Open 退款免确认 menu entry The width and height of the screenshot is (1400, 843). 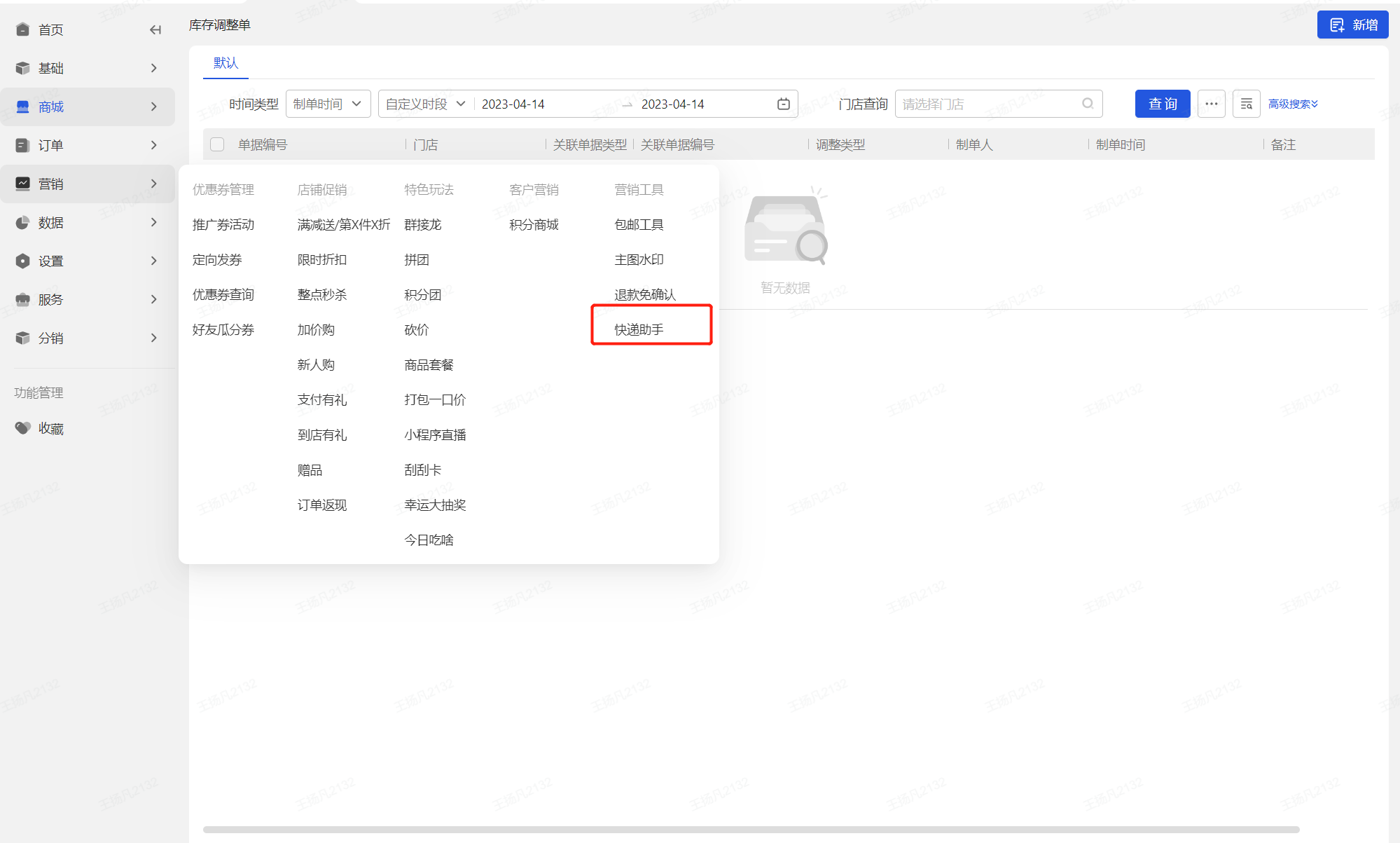[645, 294]
